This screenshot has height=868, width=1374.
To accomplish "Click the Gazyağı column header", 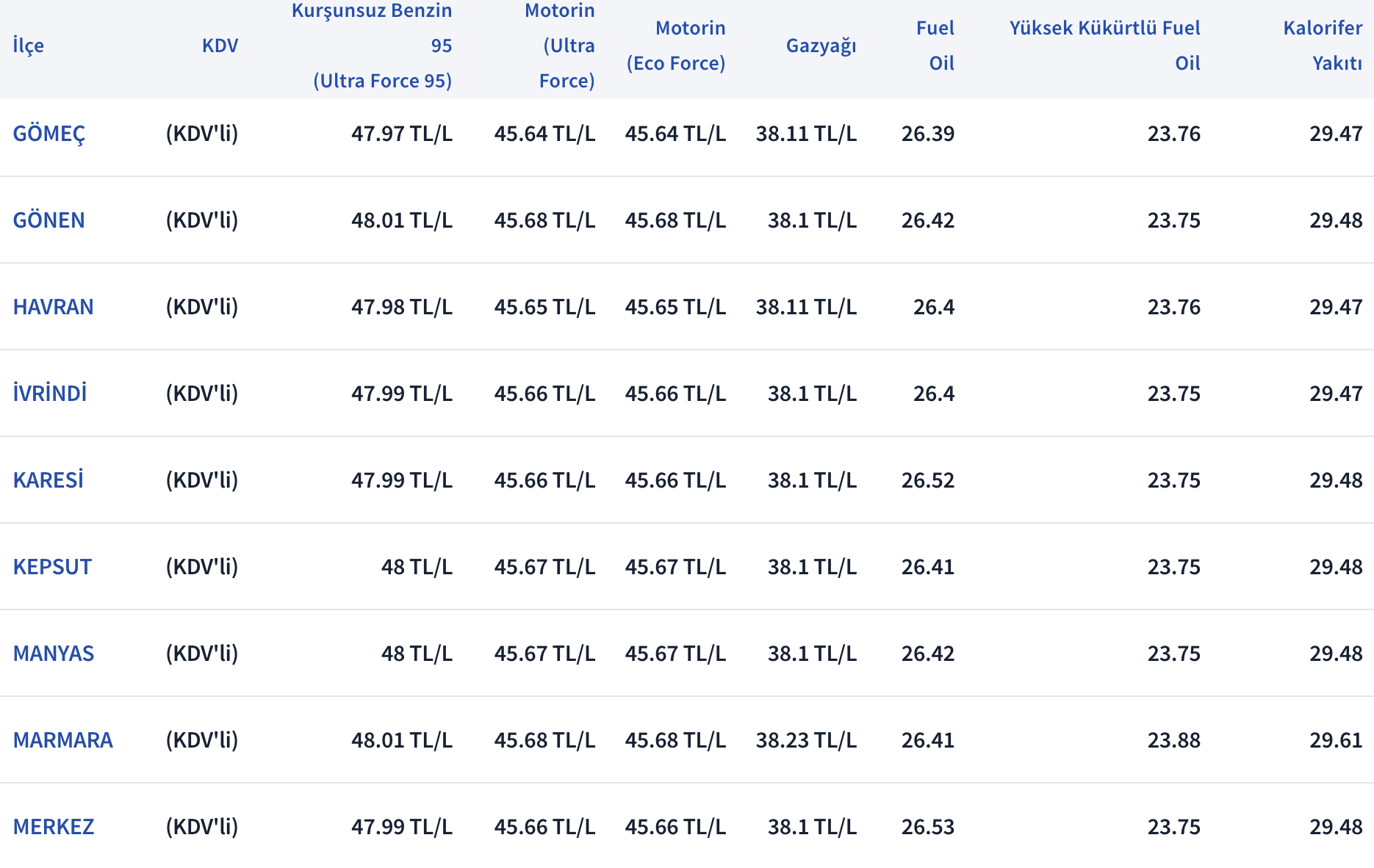I will coord(821,46).
